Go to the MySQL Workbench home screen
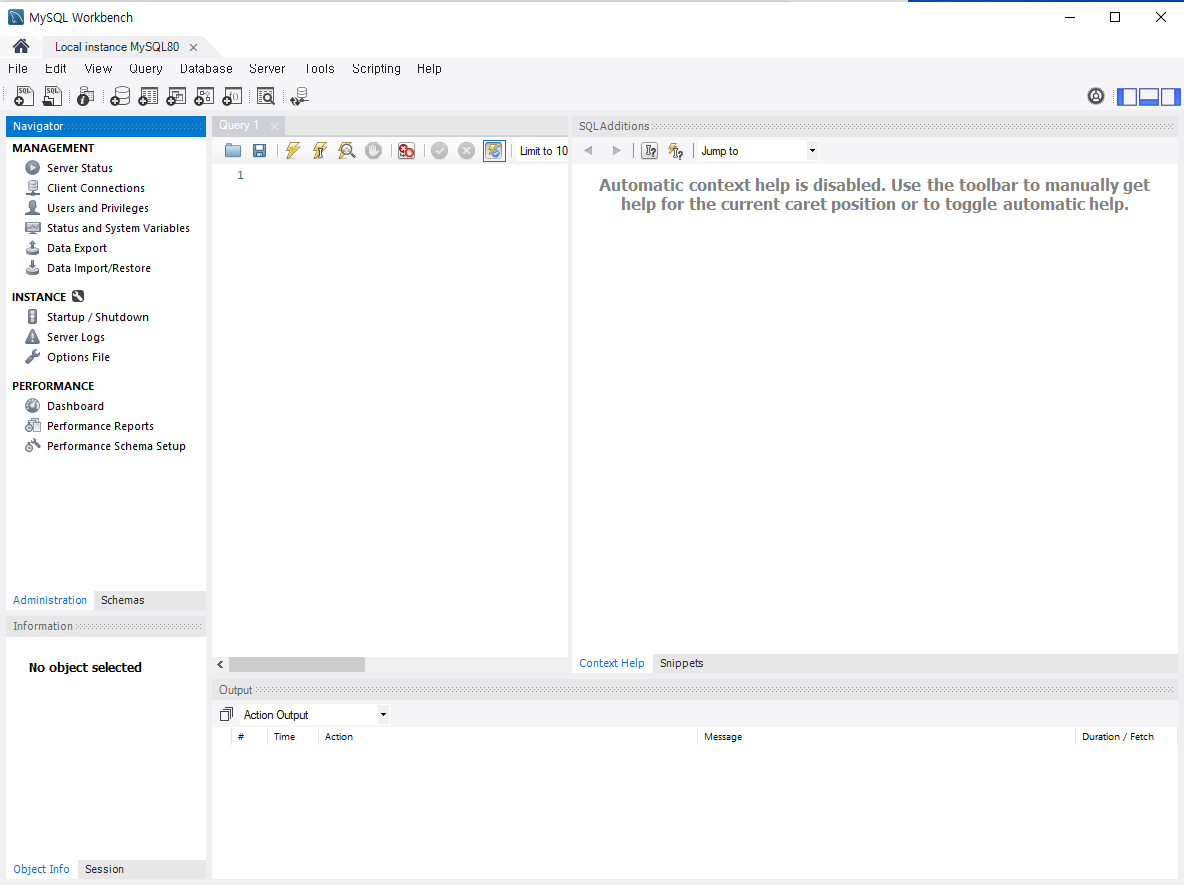The width and height of the screenshot is (1184, 886). 21,46
